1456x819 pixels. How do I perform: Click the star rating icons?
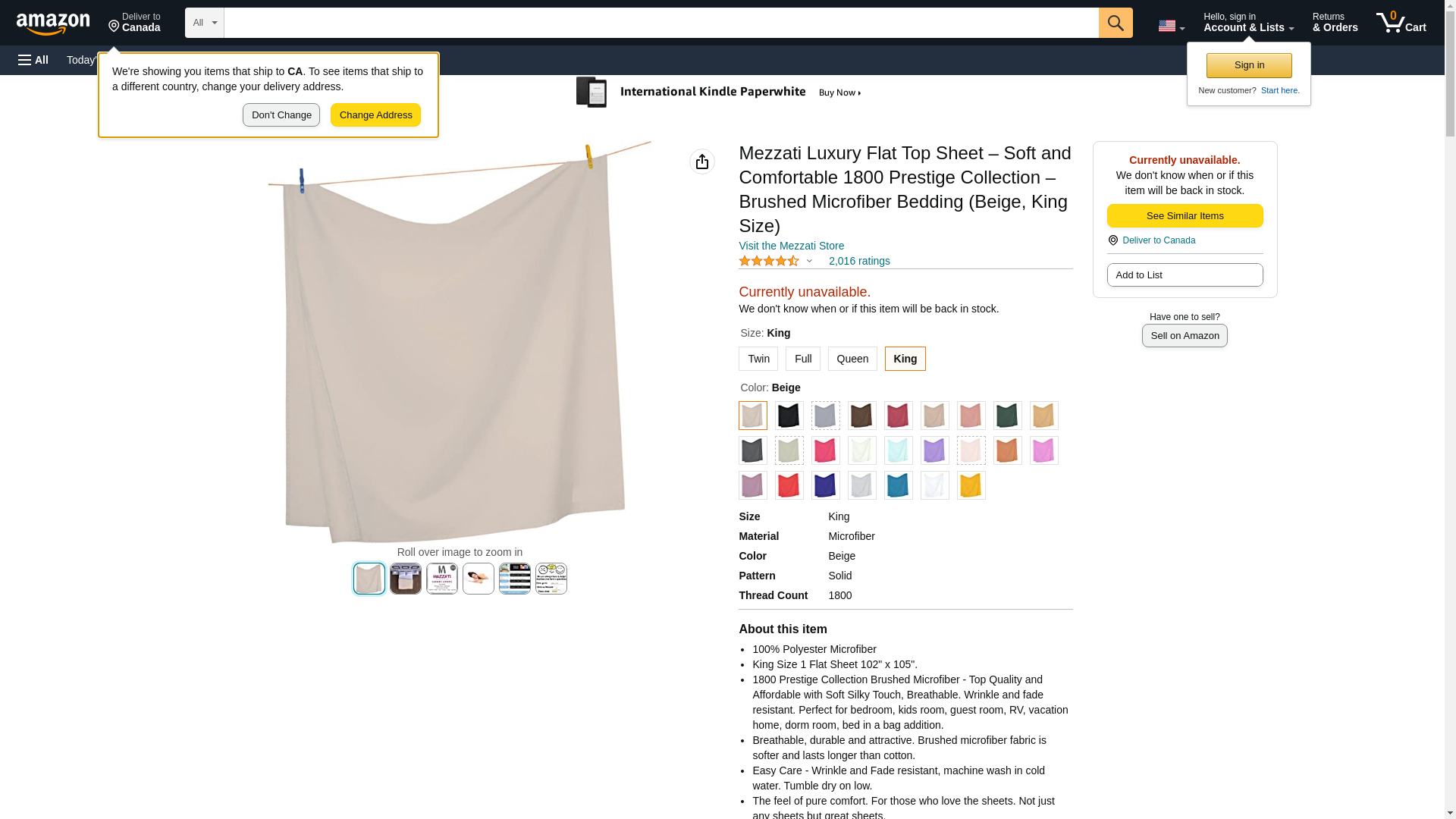[x=768, y=261]
